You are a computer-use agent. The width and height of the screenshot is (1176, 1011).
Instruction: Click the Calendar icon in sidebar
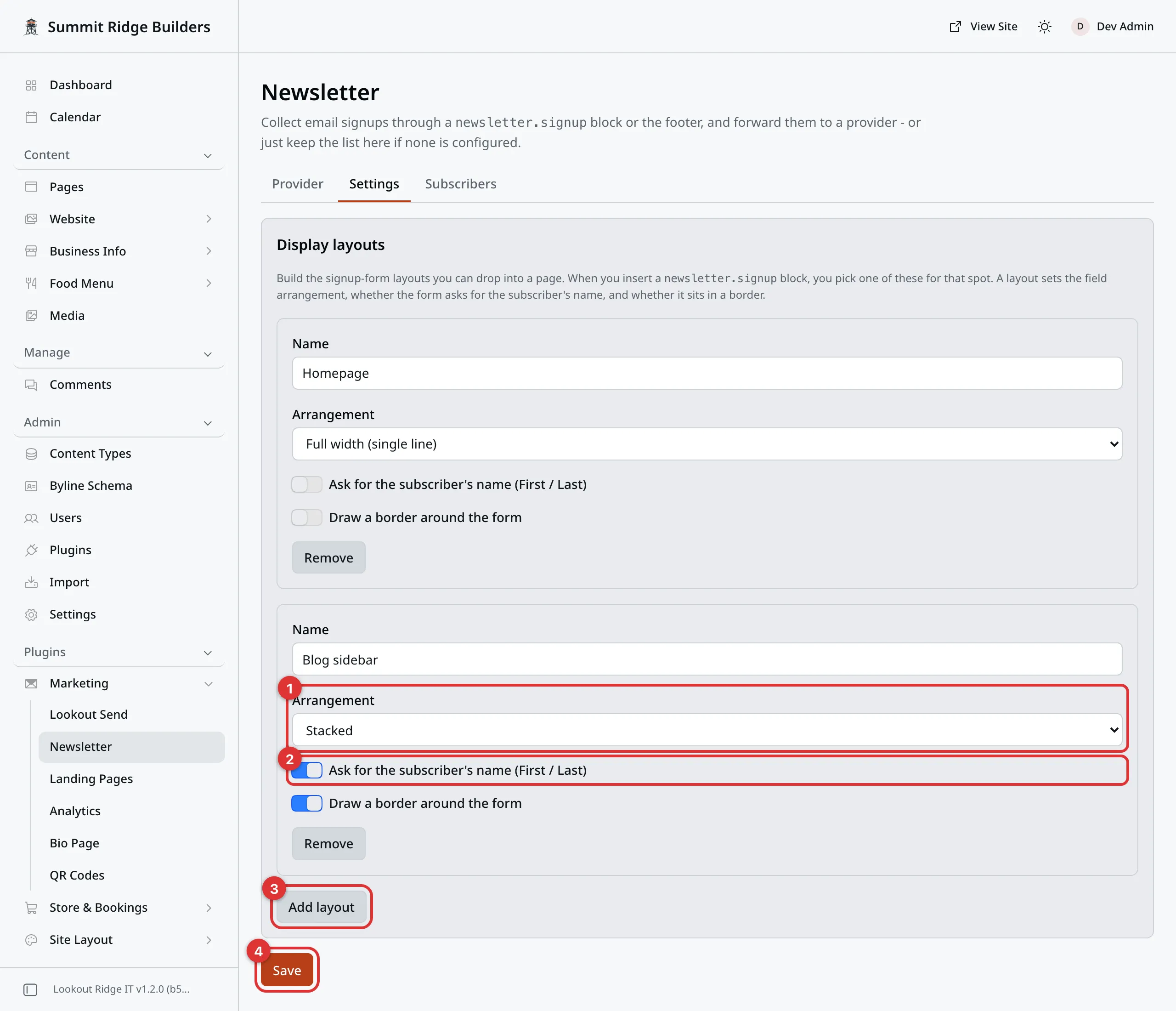click(x=31, y=117)
